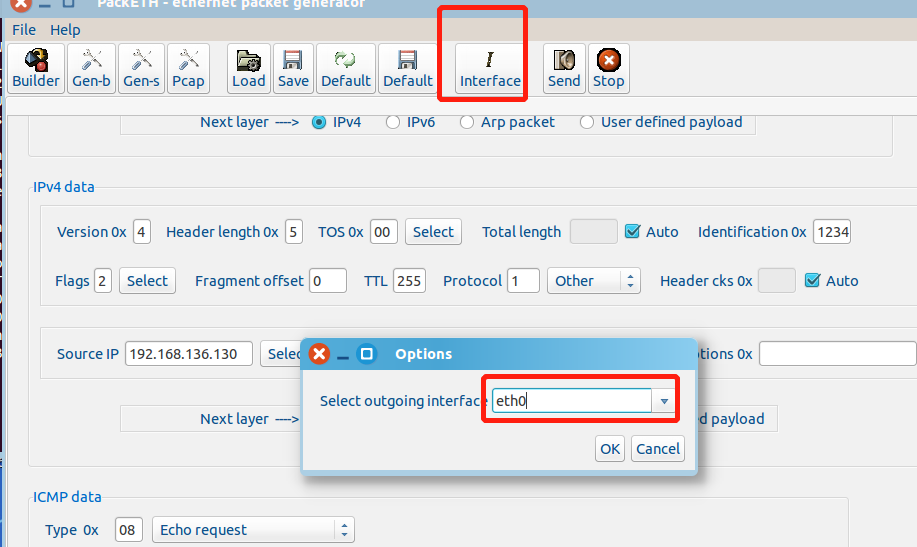Open the Protocol 'Other' dropdown

point(594,281)
